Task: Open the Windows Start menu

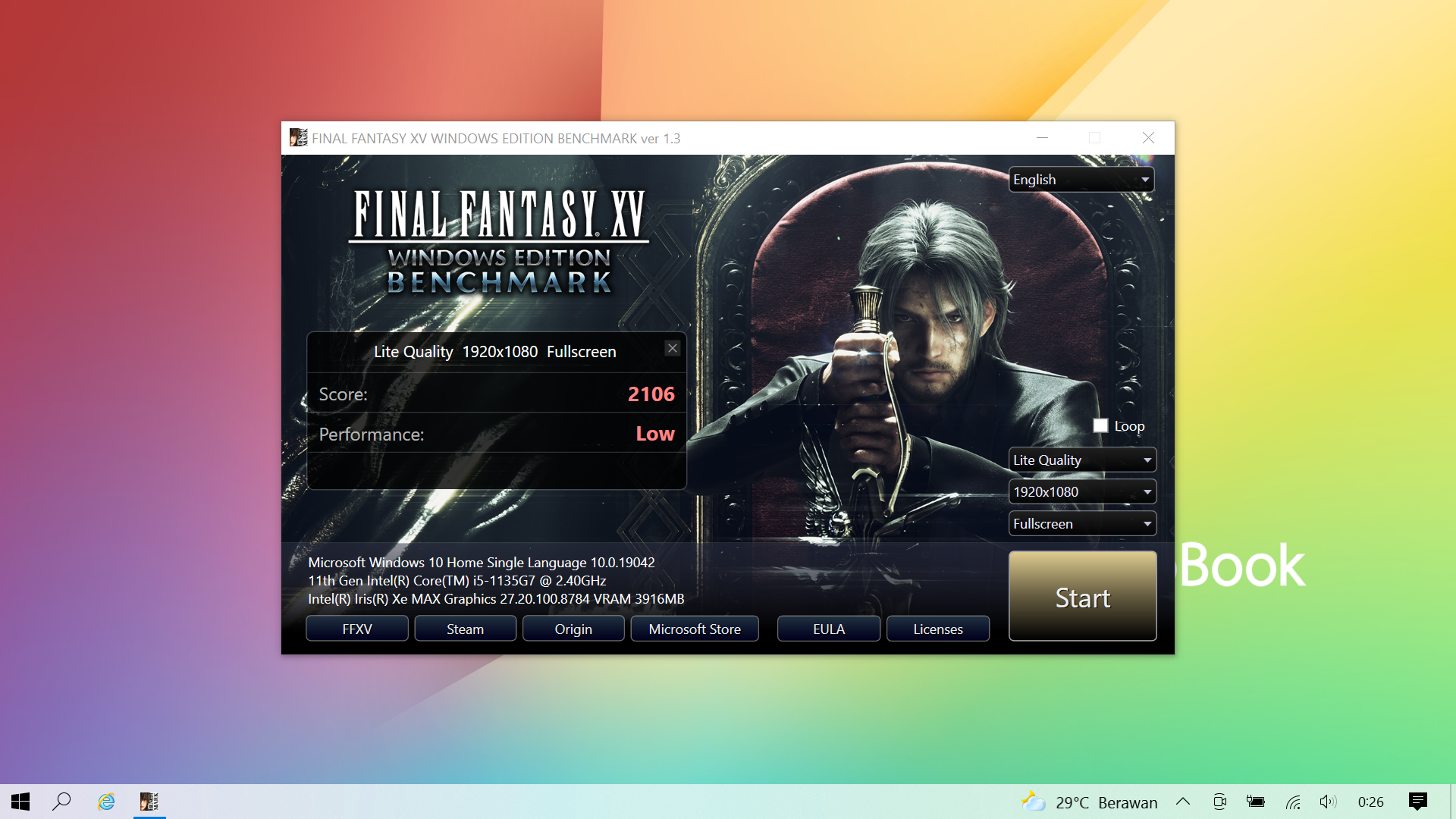Action: pos(20,802)
